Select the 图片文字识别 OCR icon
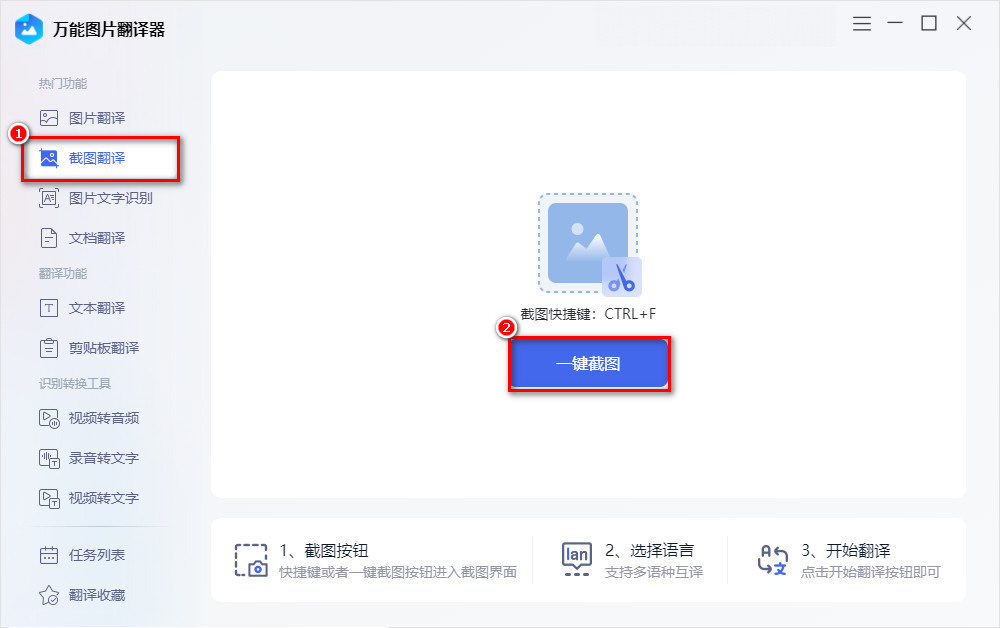Viewport: 1000px width, 628px height. pos(50,198)
